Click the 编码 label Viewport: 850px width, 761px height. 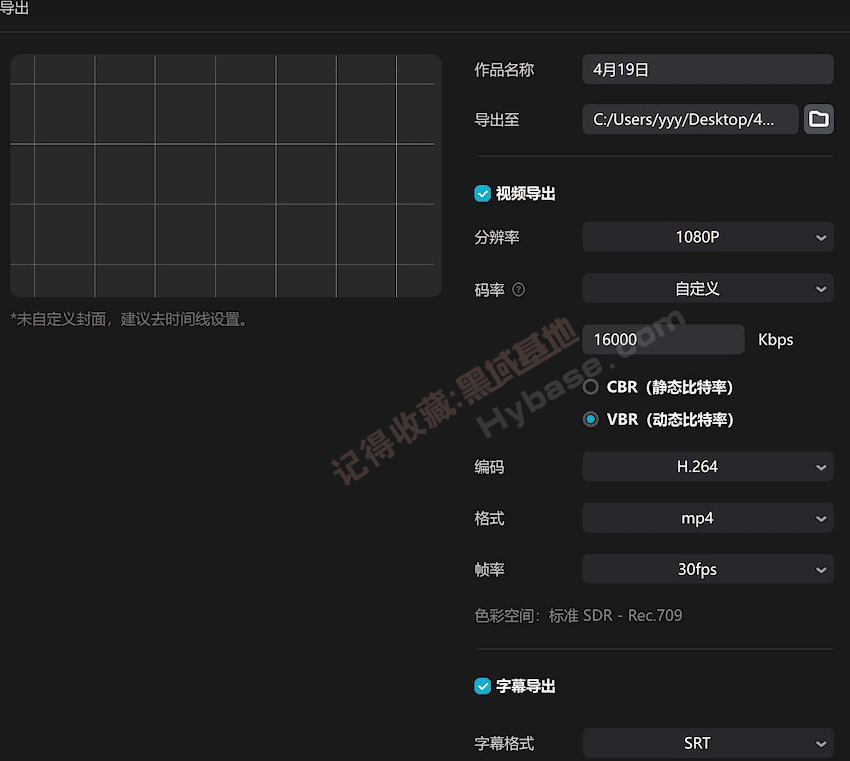tap(489, 467)
